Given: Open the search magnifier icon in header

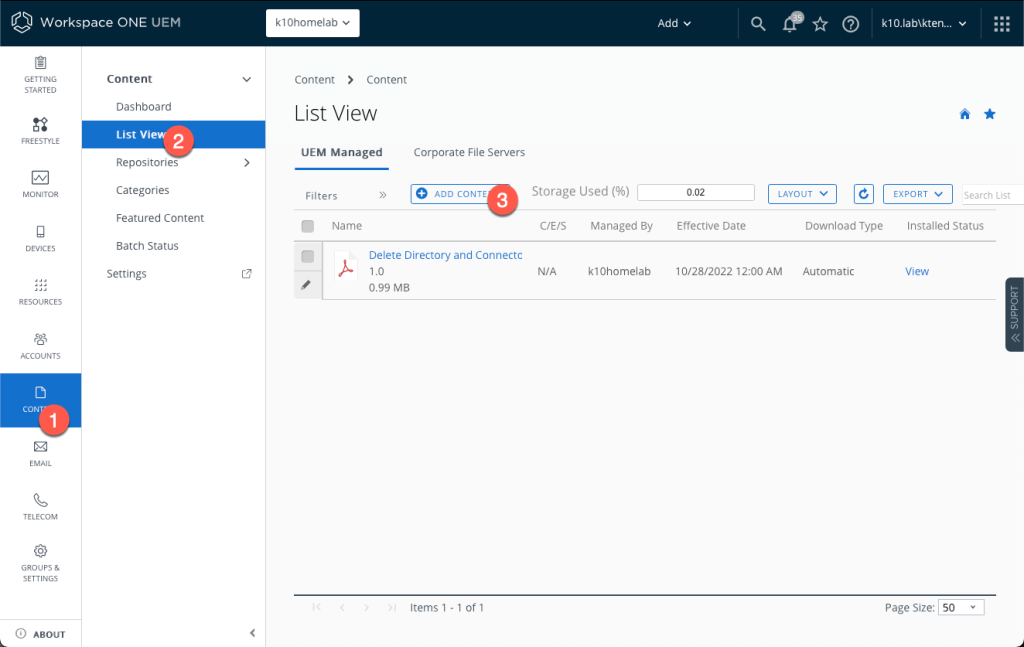Looking at the screenshot, I should point(758,24).
